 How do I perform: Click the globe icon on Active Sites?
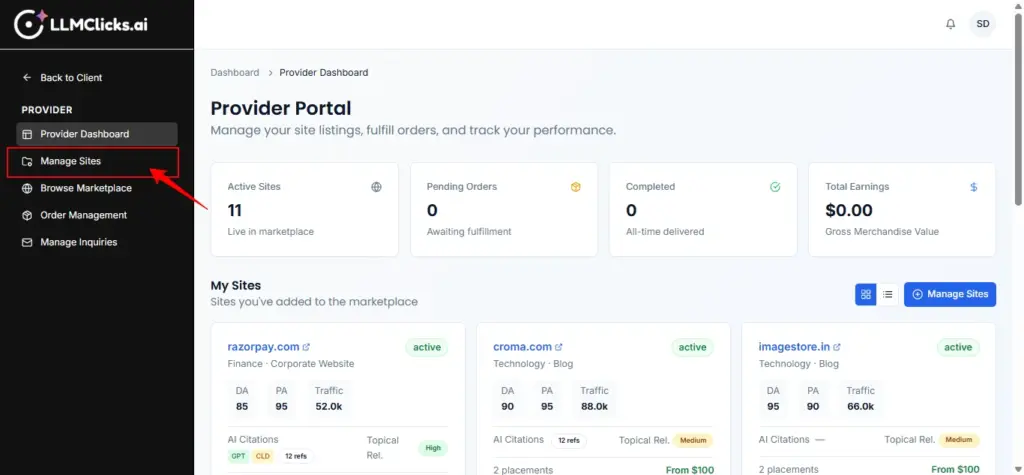tap(376, 187)
